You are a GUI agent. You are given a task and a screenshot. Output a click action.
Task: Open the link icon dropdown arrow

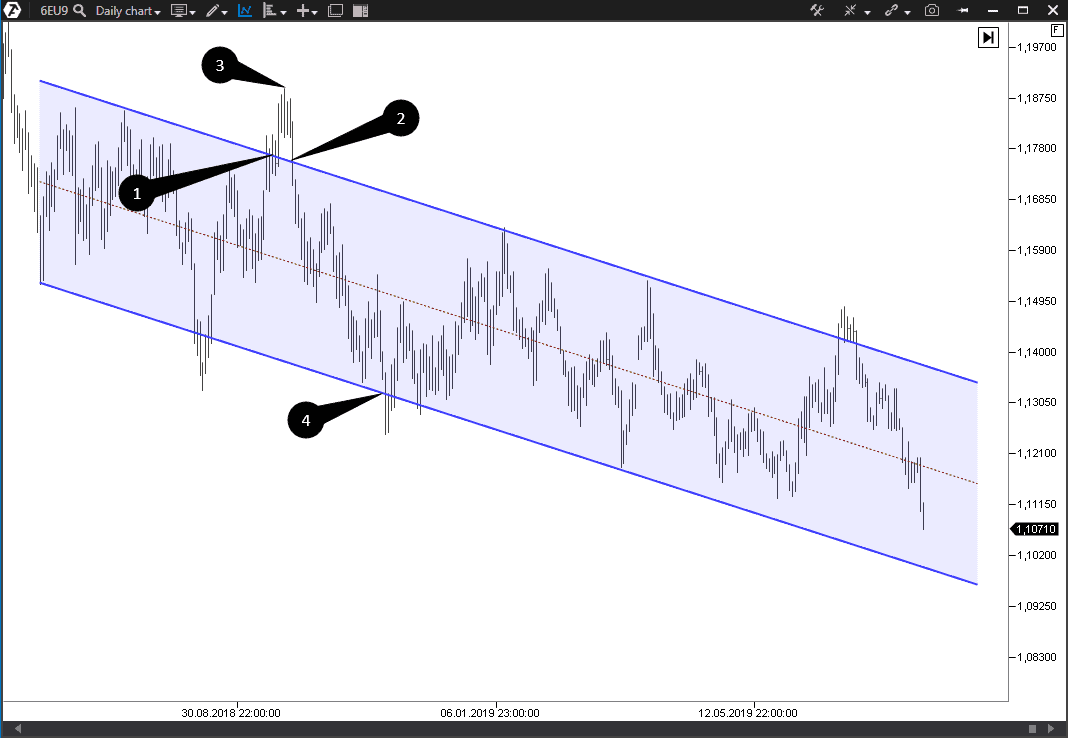click(x=907, y=11)
